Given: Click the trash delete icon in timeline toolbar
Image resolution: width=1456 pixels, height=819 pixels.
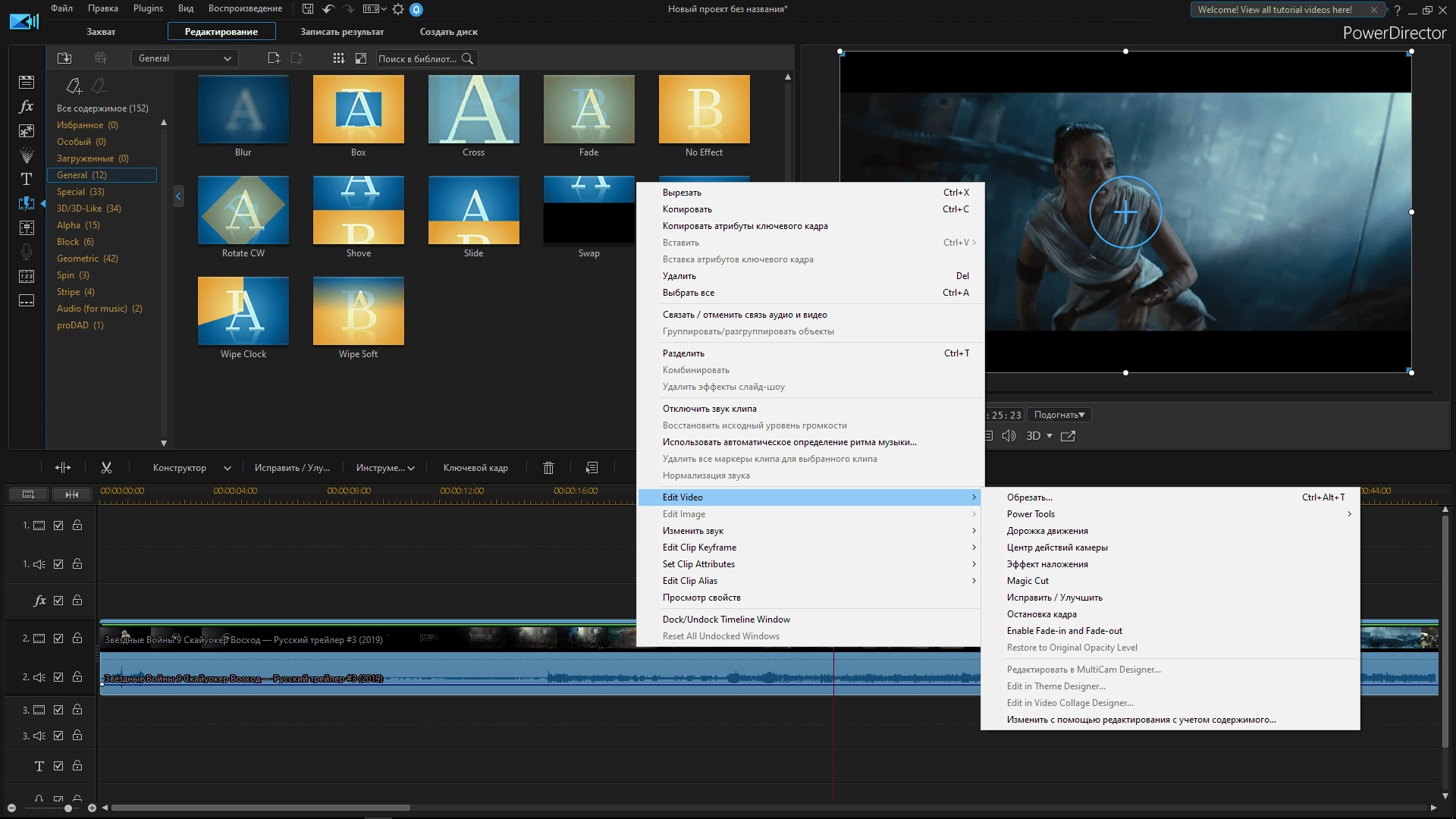Looking at the screenshot, I should point(548,468).
